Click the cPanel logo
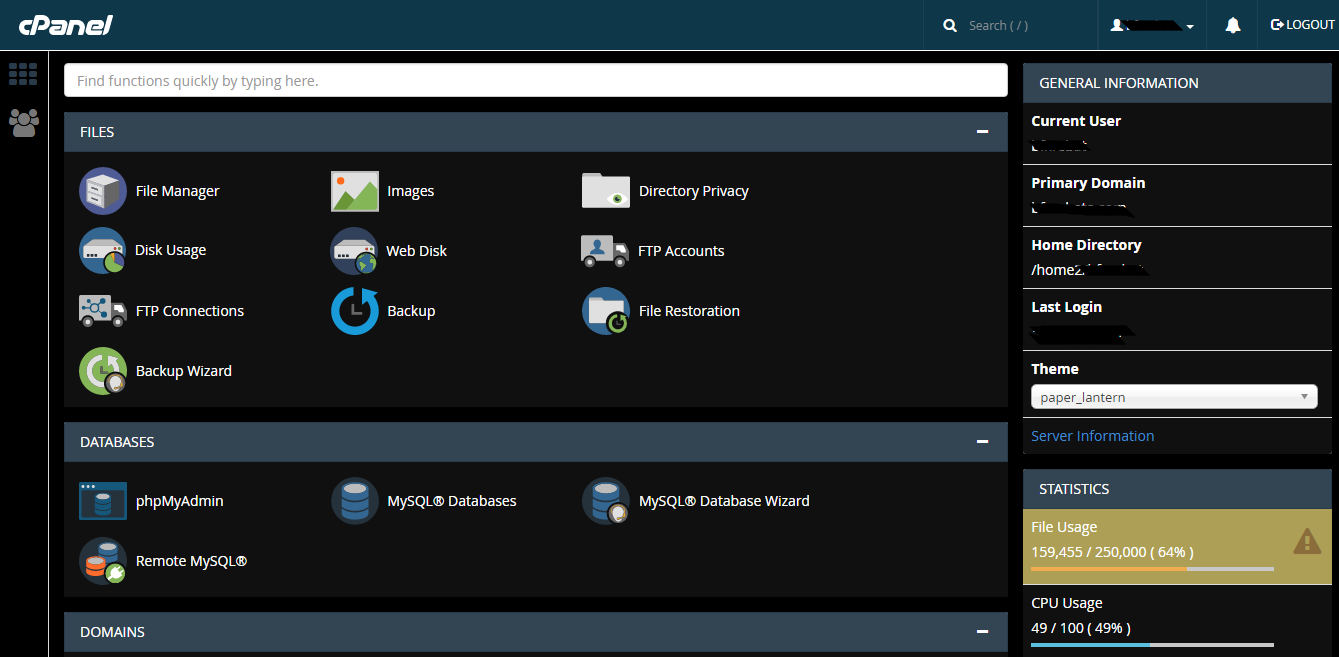The height and width of the screenshot is (657, 1339). pyautogui.click(x=65, y=25)
